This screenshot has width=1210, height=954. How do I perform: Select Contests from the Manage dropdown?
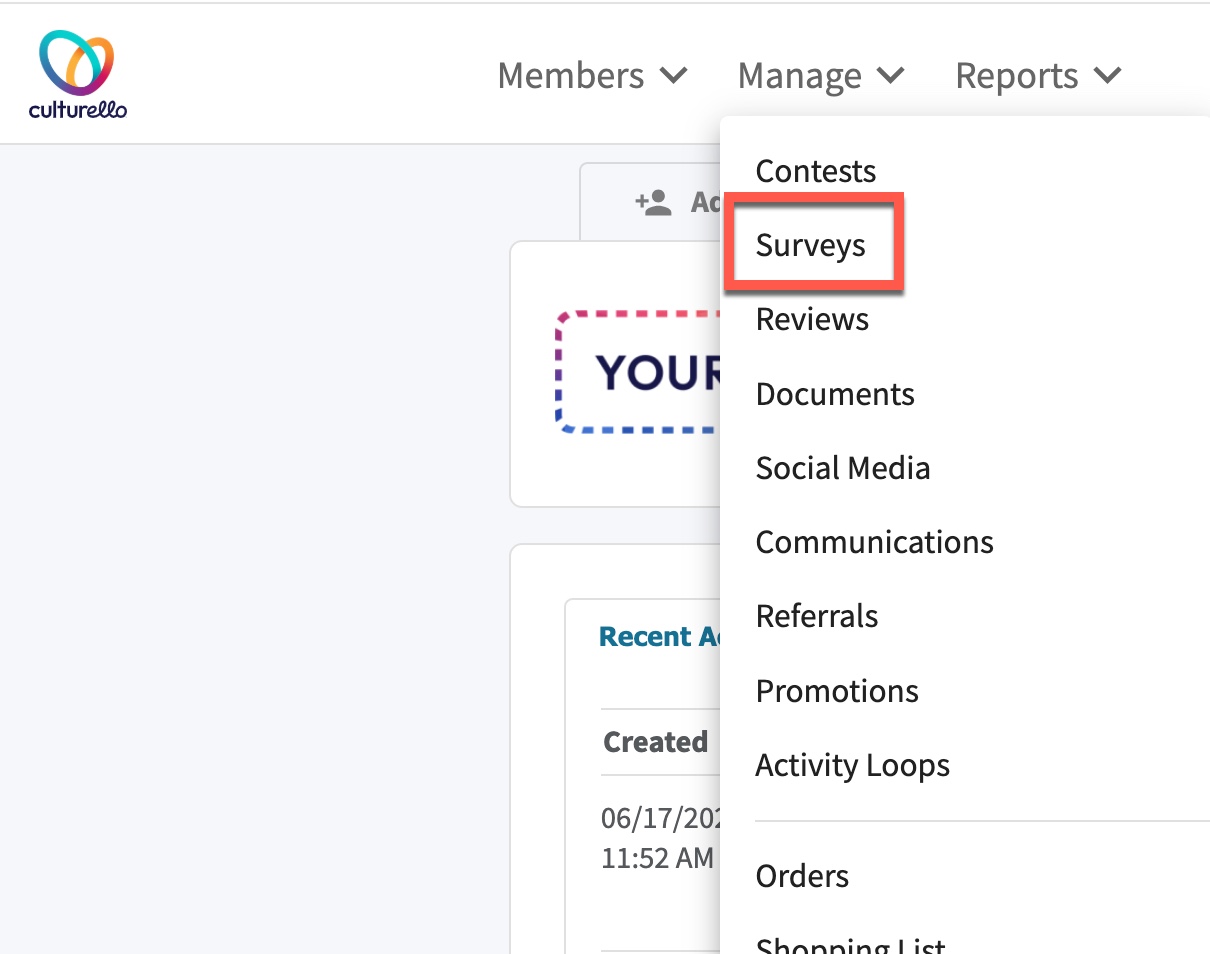816,171
